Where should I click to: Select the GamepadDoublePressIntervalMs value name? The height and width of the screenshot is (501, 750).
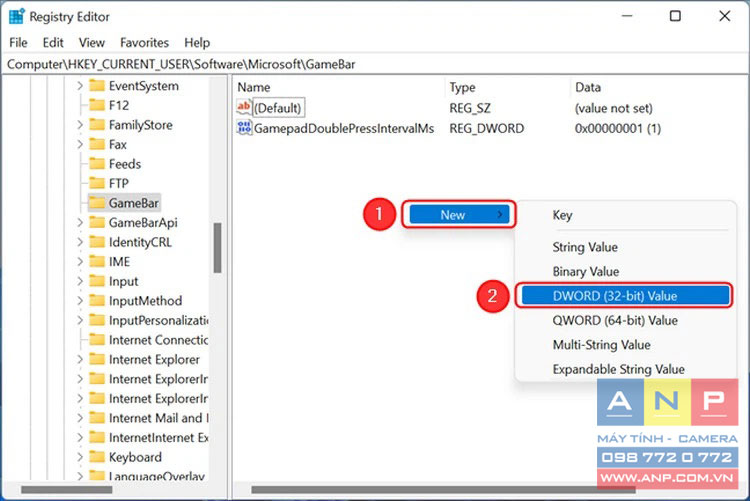pos(344,129)
